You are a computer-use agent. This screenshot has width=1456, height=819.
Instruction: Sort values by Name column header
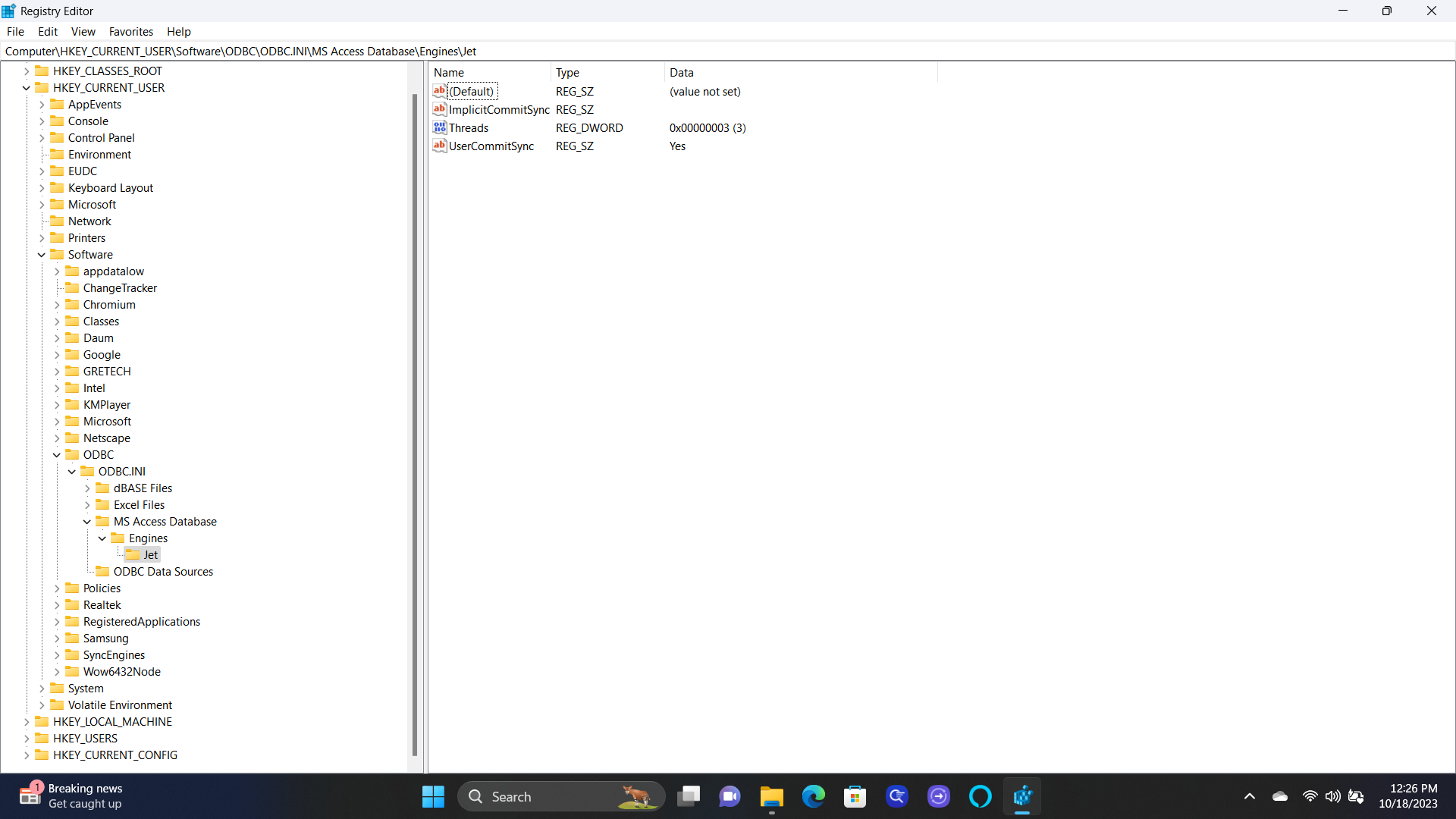click(x=490, y=72)
